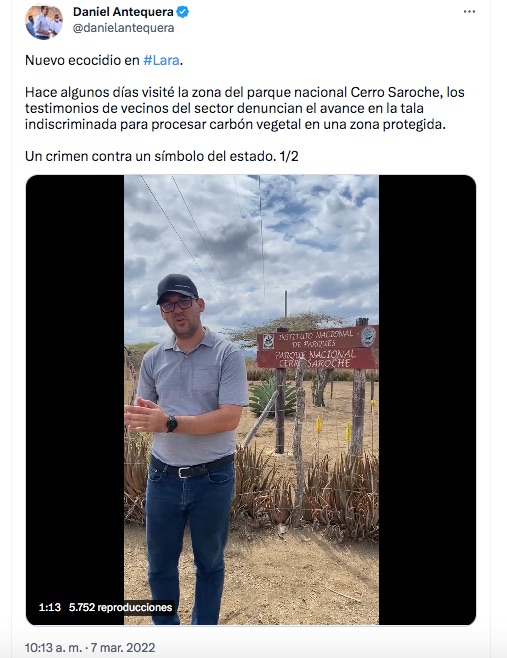Click the 1:13 video duration label

click(x=50, y=607)
